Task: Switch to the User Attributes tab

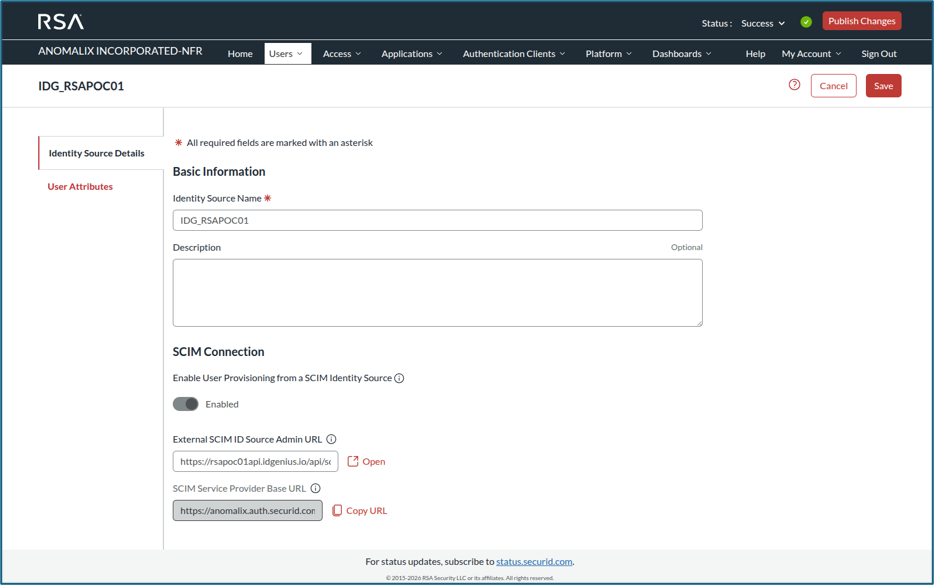Action: pyautogui.click(x=80, y=186)
